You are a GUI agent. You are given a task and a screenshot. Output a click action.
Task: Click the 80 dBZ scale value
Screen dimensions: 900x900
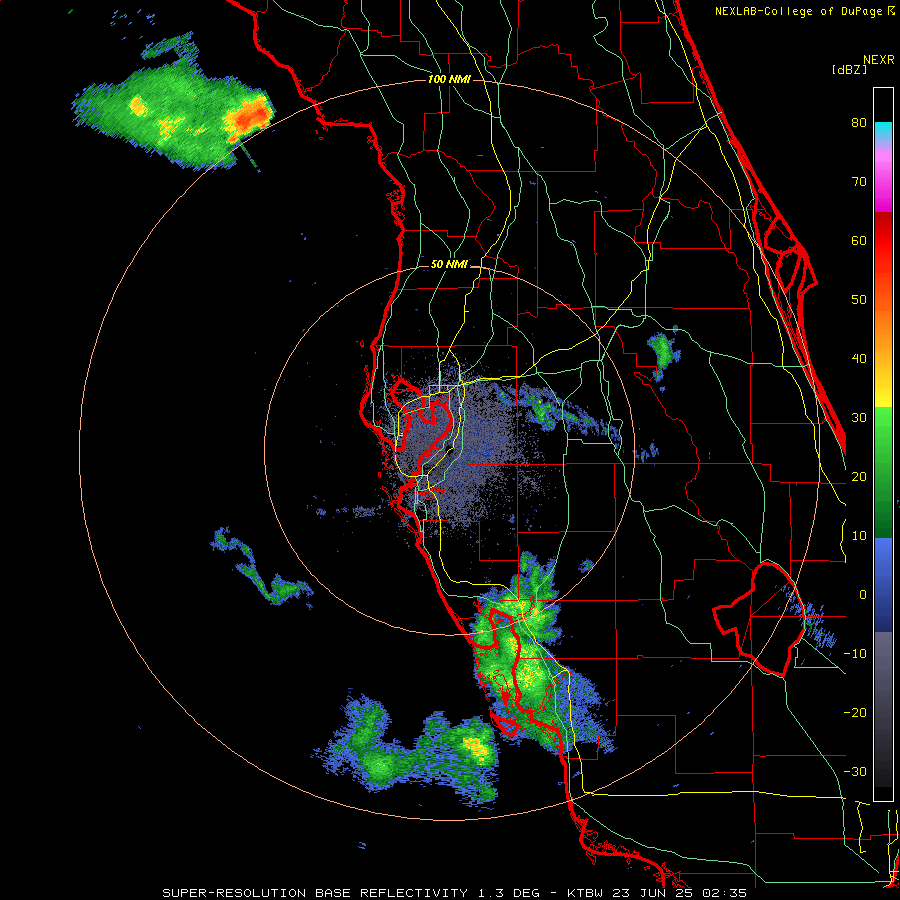(859, 123)
